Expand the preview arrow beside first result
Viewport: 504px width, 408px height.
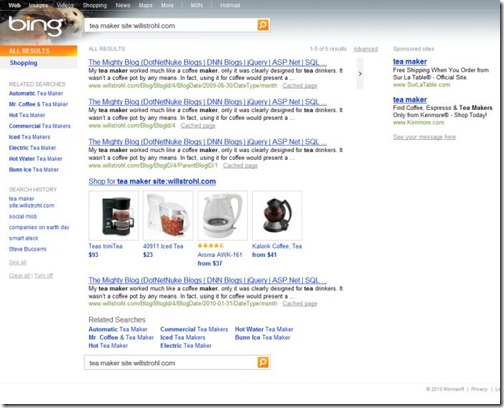[360, 74]
